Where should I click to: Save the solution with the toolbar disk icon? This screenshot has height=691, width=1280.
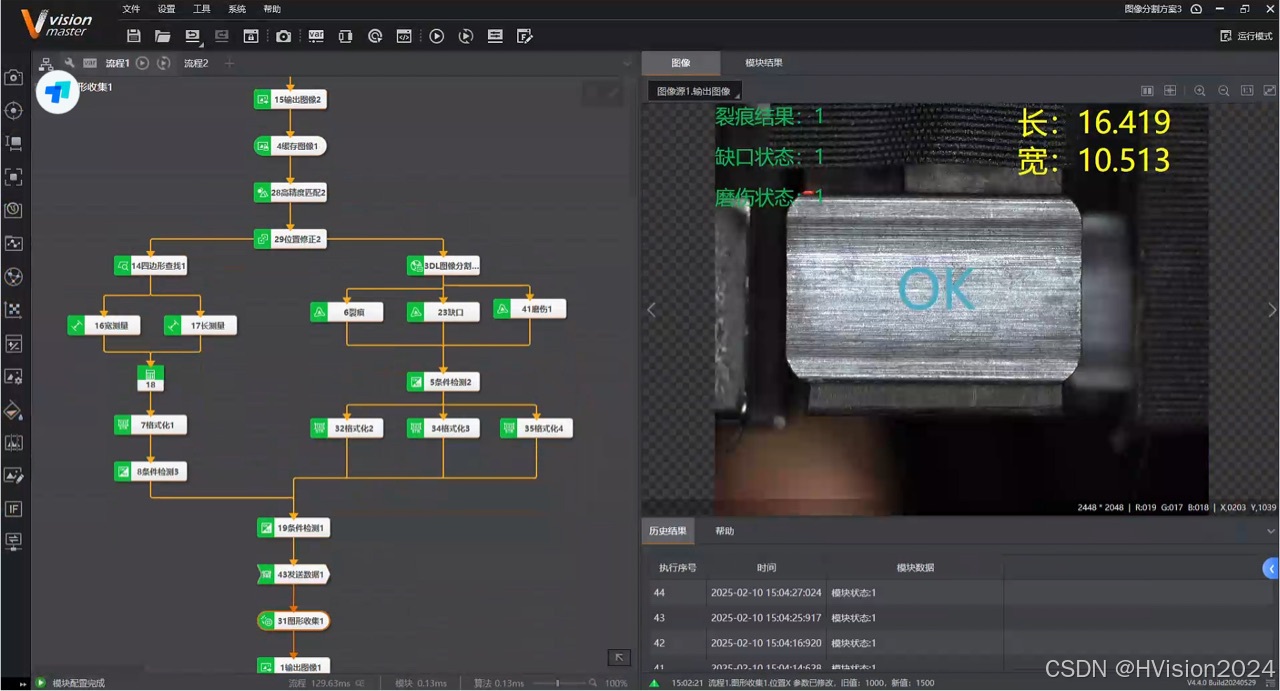pos(133,36)
